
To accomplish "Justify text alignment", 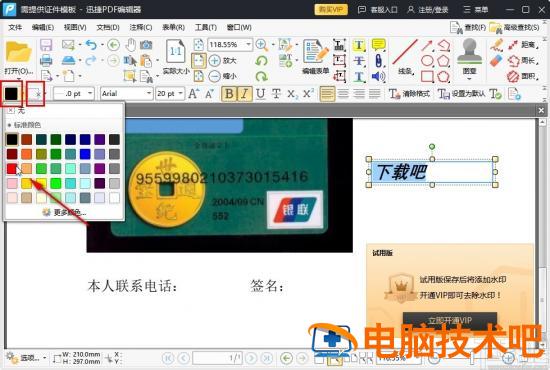I will tap(375, 94).
